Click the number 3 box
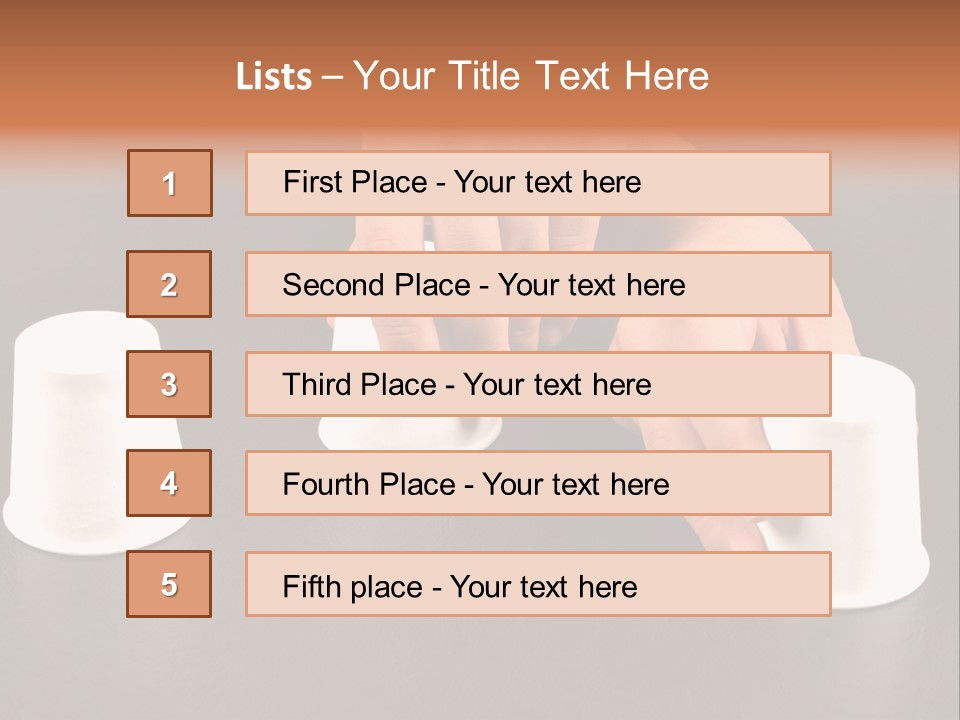This screenshot has width=960, height=720. pyautogui.click(x=169, y=384)
